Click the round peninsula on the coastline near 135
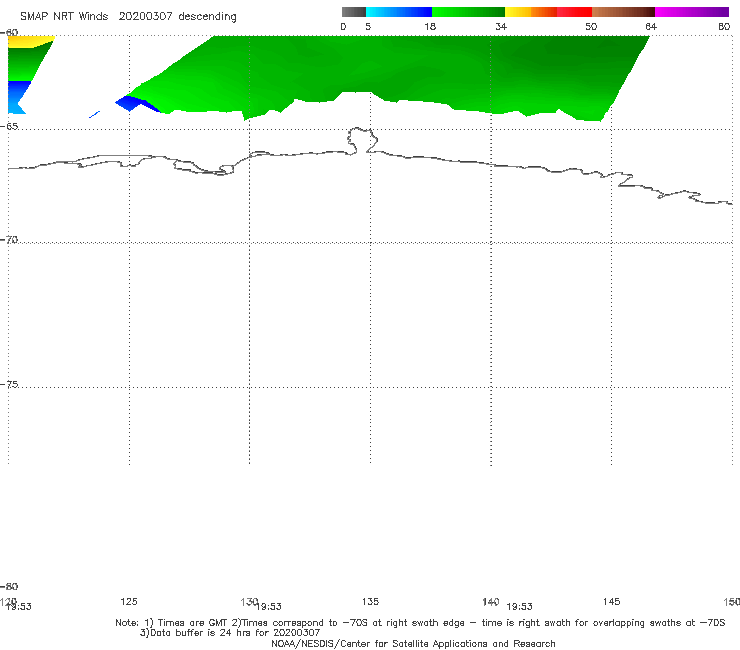The height and width of the screenshot is (650, 740). point(362,140)
